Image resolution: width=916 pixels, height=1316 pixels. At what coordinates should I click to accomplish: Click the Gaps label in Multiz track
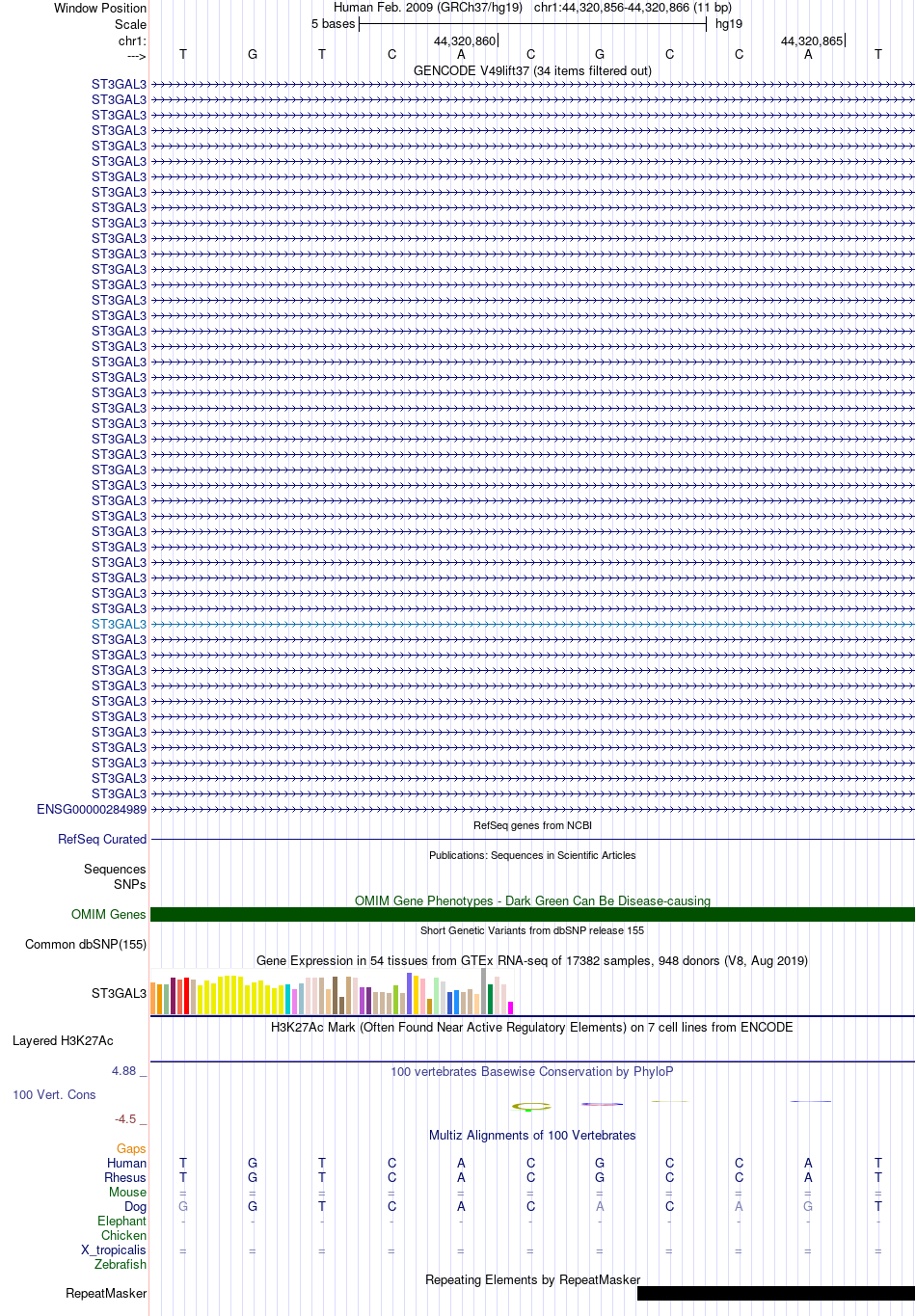click(131, 1148)
